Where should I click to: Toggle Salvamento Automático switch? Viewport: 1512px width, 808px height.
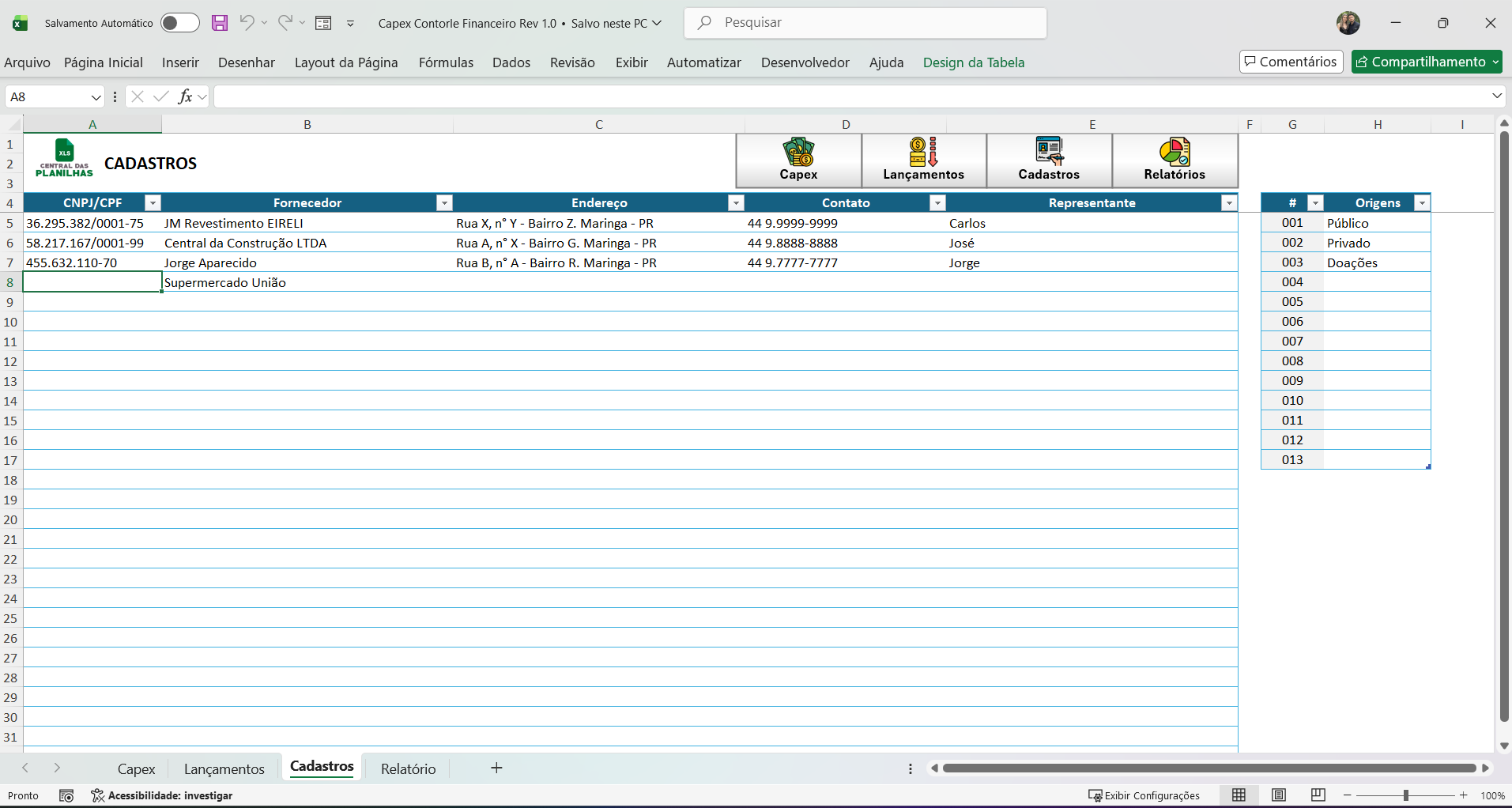pyautogui.click(x=179, y=23)
